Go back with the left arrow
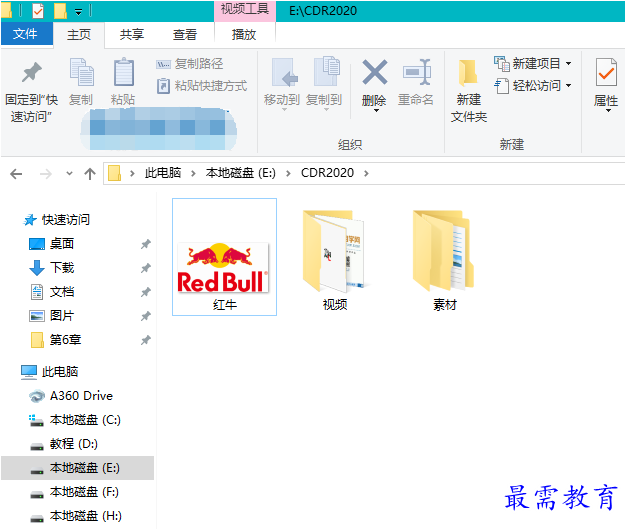The width and height of the screenshot is (626, 529). coord(16,174)
